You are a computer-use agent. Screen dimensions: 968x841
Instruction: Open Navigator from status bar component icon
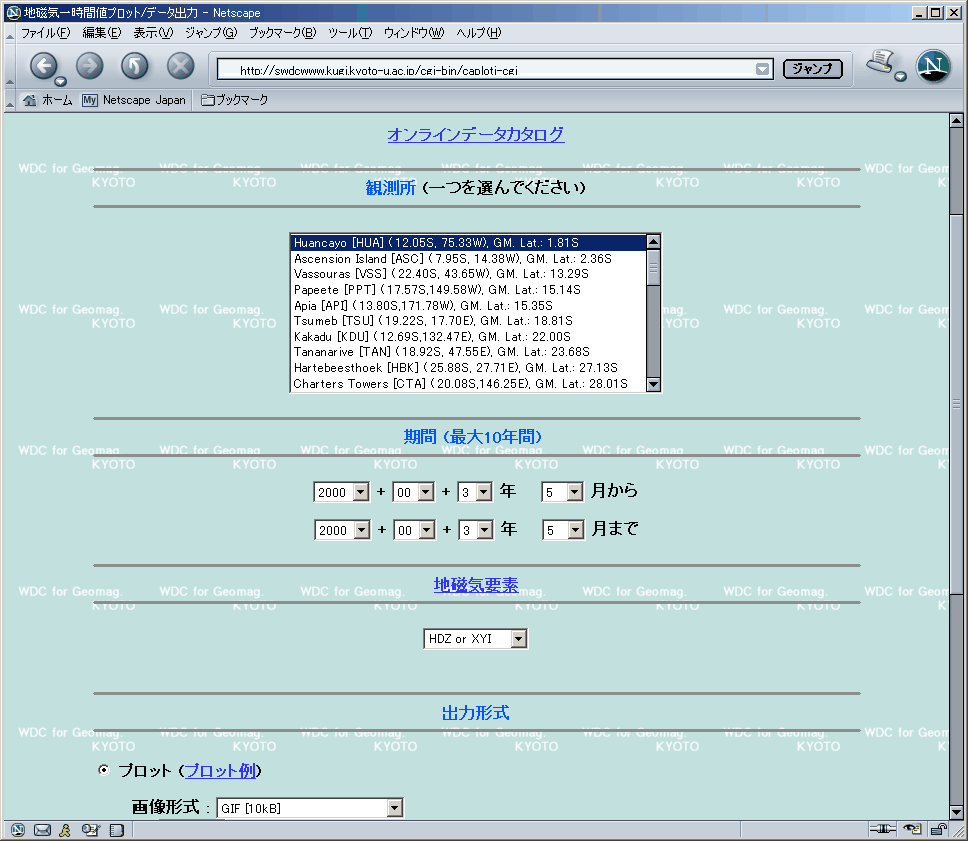click(x=18, y=830)
